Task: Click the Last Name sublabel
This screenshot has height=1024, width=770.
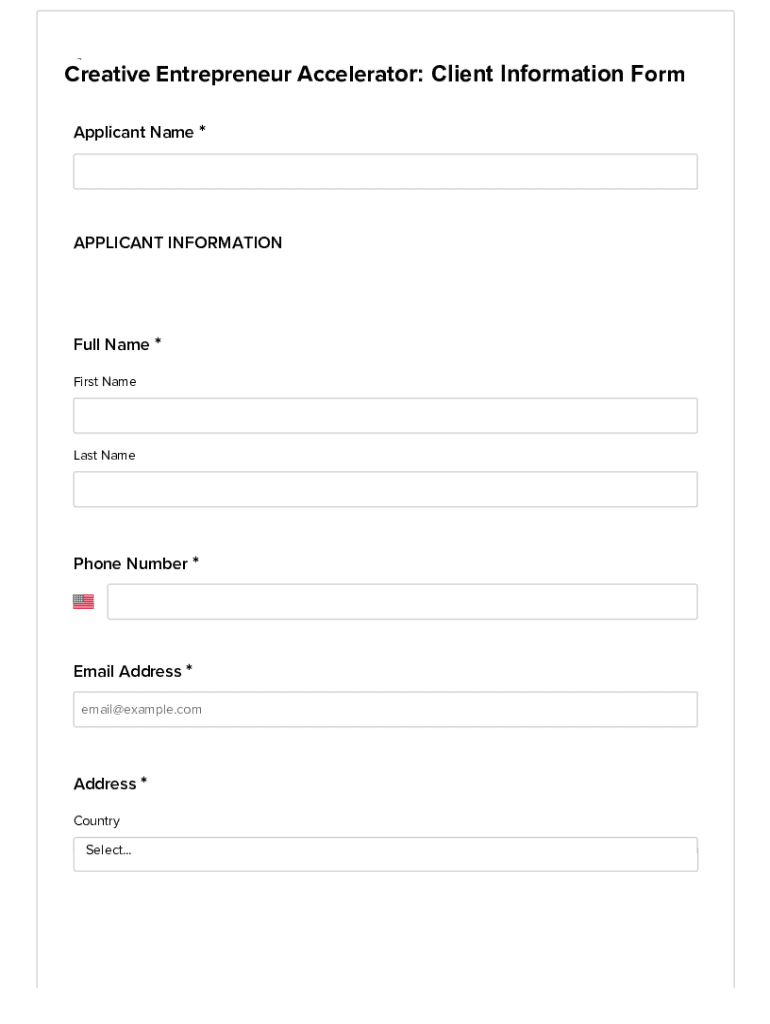Action: pyautogui.click(x=104, y=456)
